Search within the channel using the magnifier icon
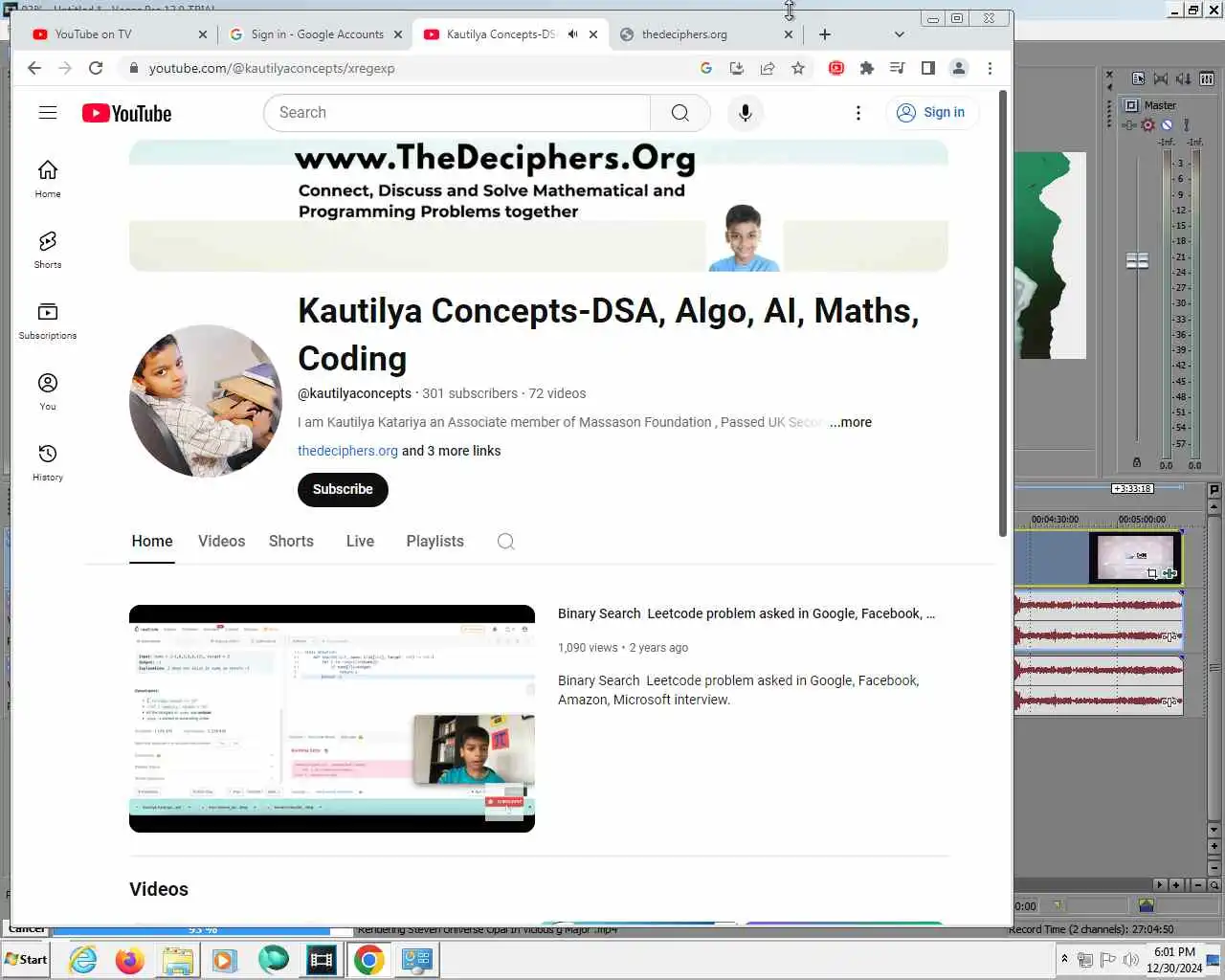This screenshot has width=1225, height=980. tap(506, 542)
